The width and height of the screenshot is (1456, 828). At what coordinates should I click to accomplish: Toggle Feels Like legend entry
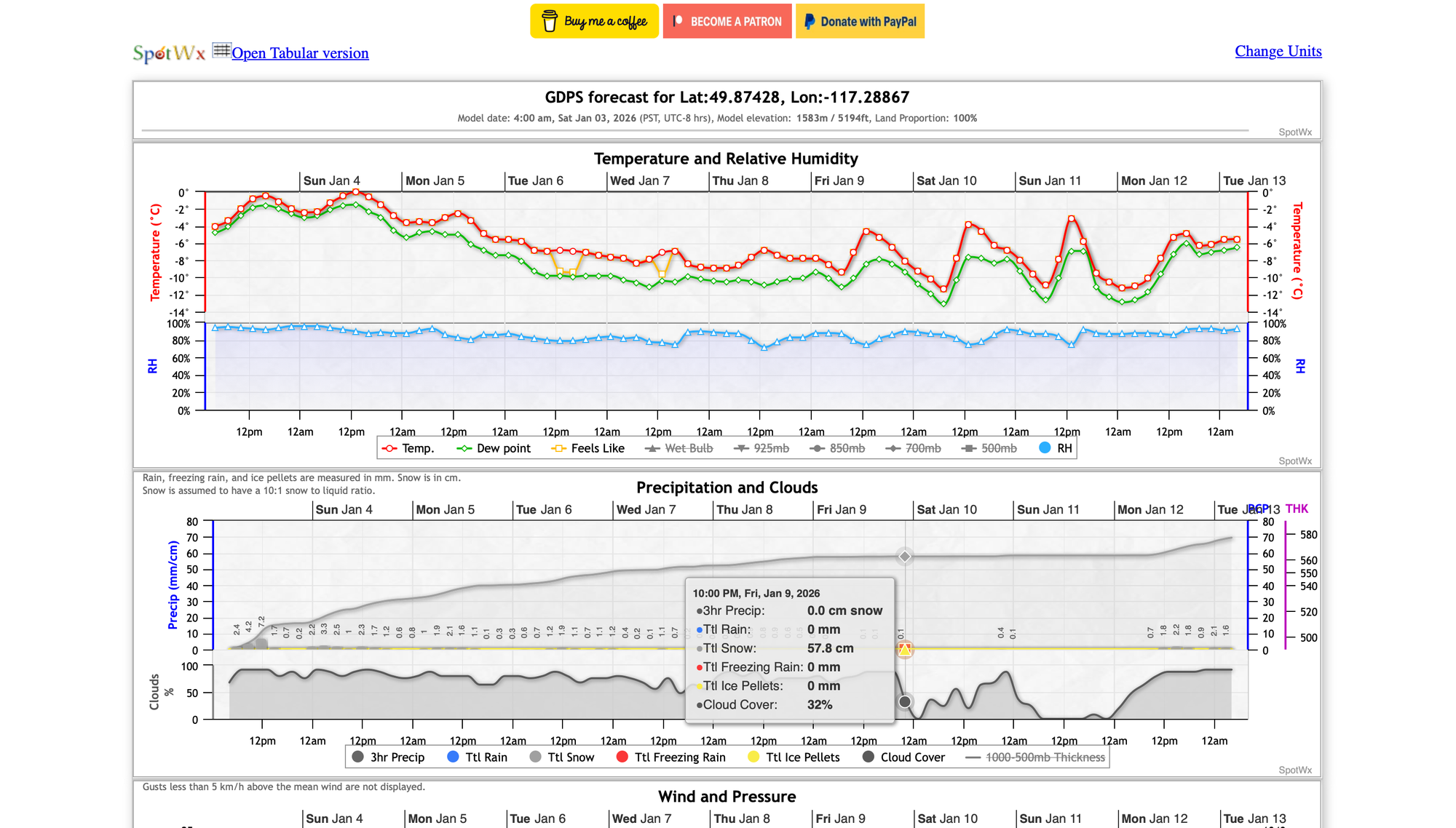tap(588, 448)
